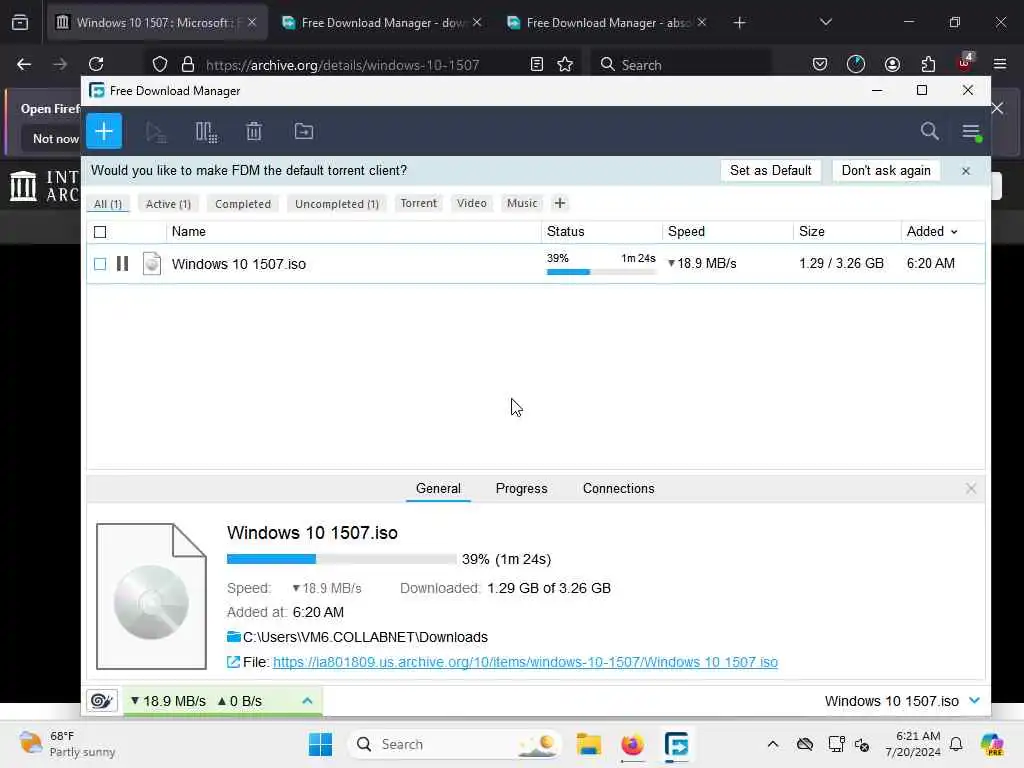
Task: Go back in Firefox navigation
Action: coord(24,64)
